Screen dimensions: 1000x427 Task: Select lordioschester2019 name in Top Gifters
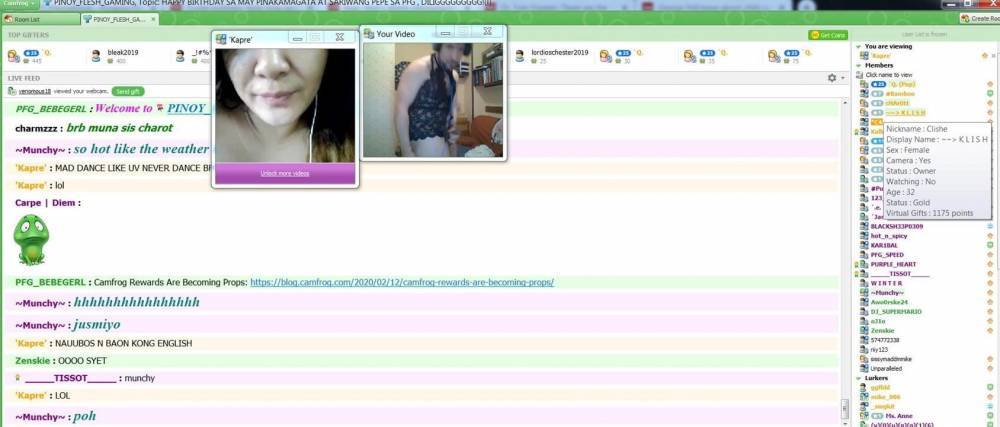click(560, 52)
